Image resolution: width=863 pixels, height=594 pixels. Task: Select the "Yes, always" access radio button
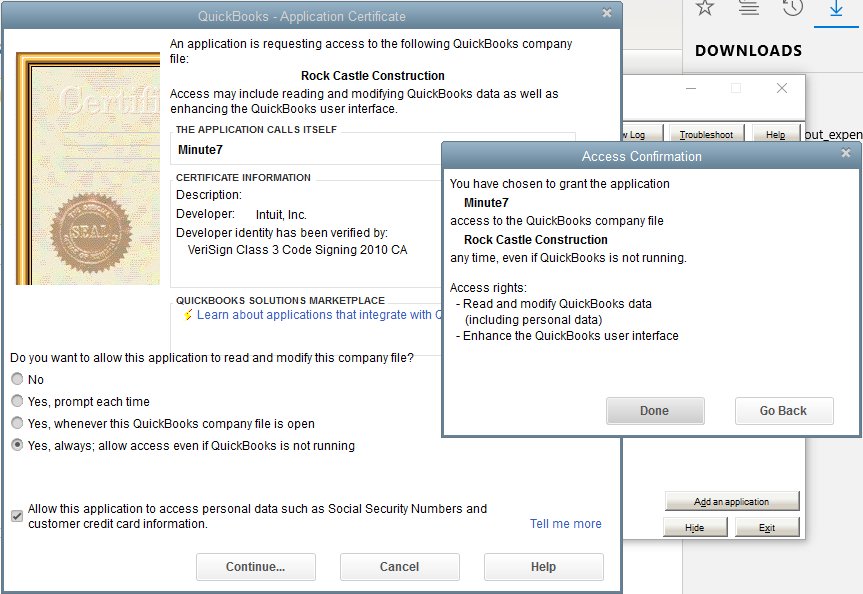pos(17,444)
